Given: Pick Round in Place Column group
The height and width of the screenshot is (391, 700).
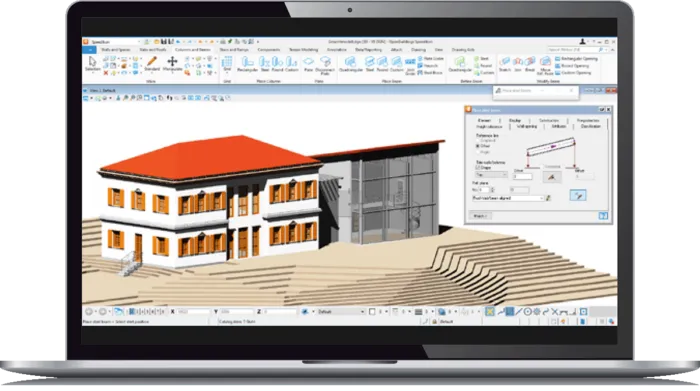Looking at the screenshot, I should (x=277, y=63).
